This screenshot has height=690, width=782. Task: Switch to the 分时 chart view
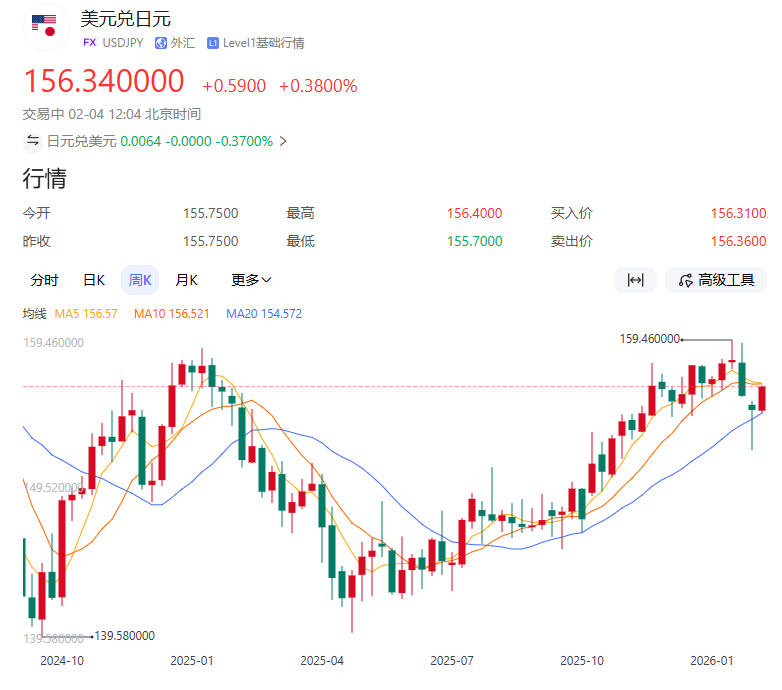pyautogui.click(x=44, y=280)
